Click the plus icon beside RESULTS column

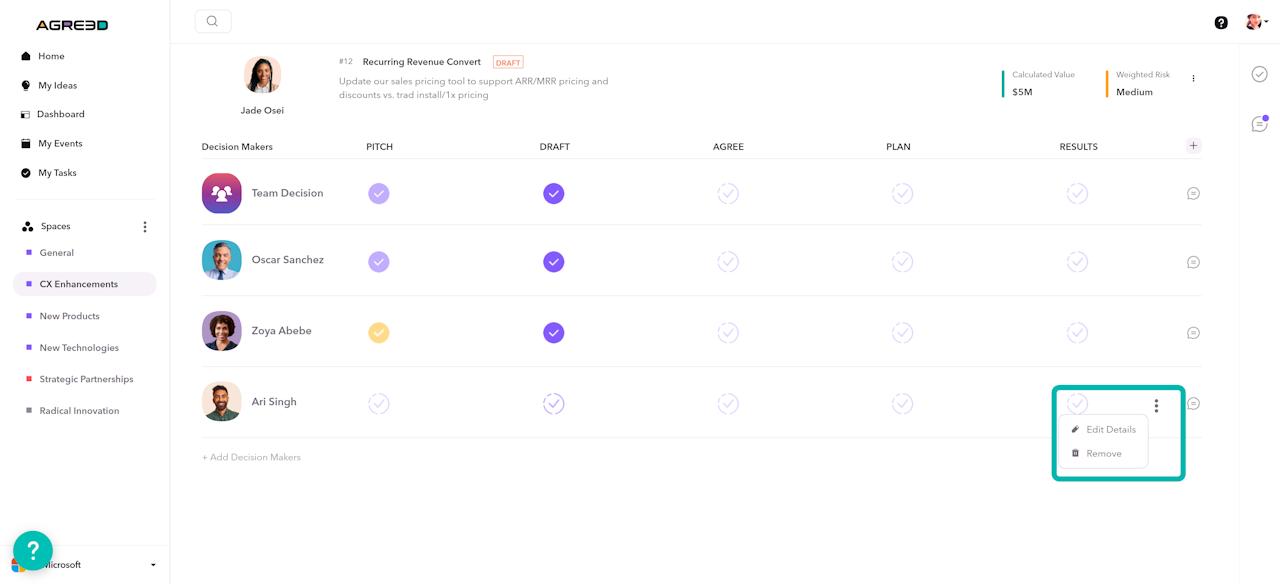click(x=1193, y=146)
